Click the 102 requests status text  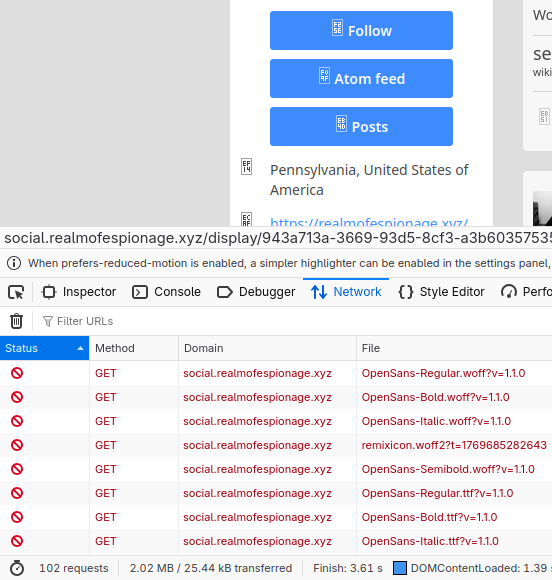tap(74, 568)
